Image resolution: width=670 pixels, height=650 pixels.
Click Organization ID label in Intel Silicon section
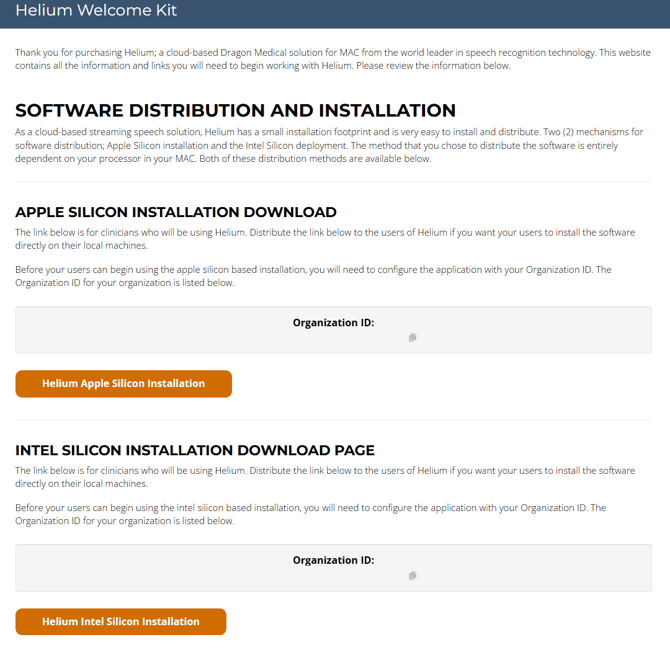(333, 561)
